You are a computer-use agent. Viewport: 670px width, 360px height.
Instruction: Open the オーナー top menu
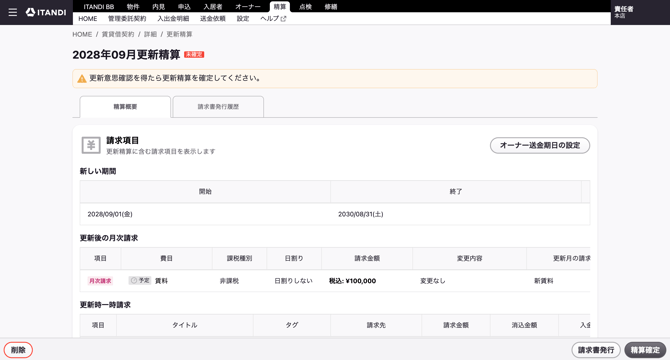click(248, 7)
